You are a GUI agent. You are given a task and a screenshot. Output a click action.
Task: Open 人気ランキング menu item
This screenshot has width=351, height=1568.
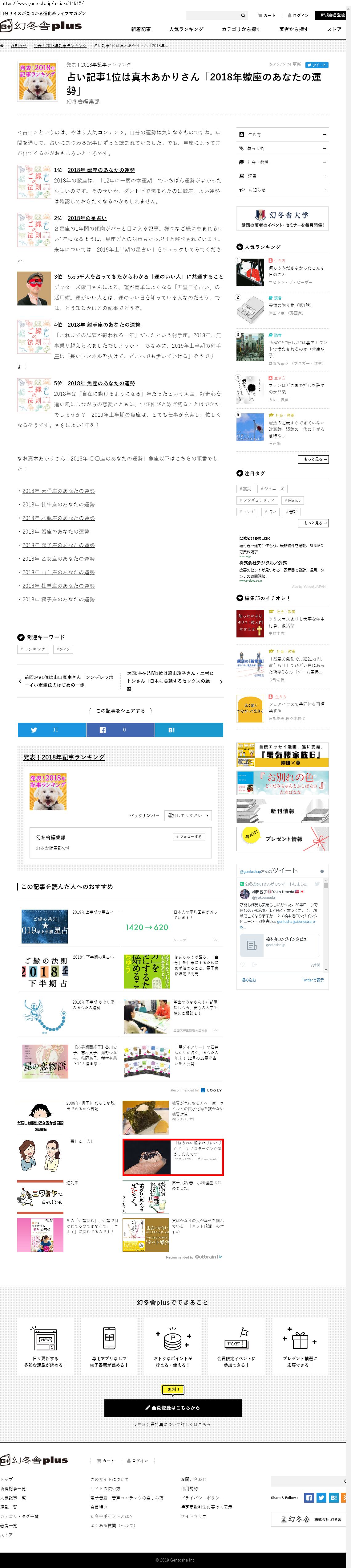186,29
